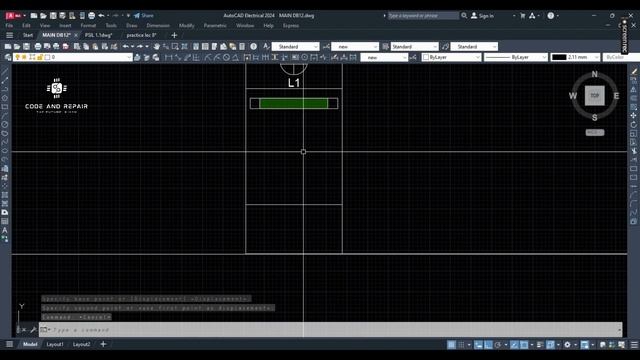Click the keyword search input field
Screen dimensions: 640x360
click(423, 16)
